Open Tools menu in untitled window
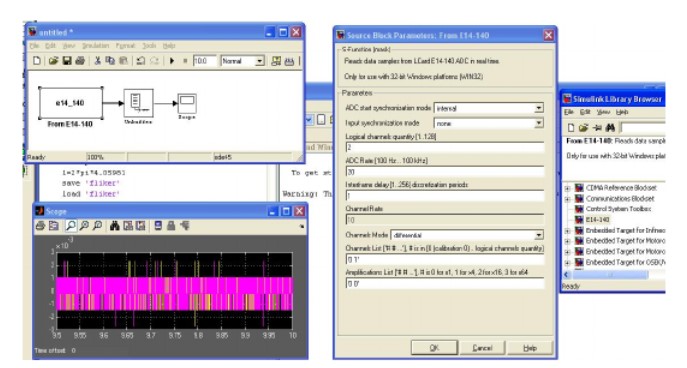The height and width of the screenshot is (368, 687). pyautogui.click(x=149, y=46)
